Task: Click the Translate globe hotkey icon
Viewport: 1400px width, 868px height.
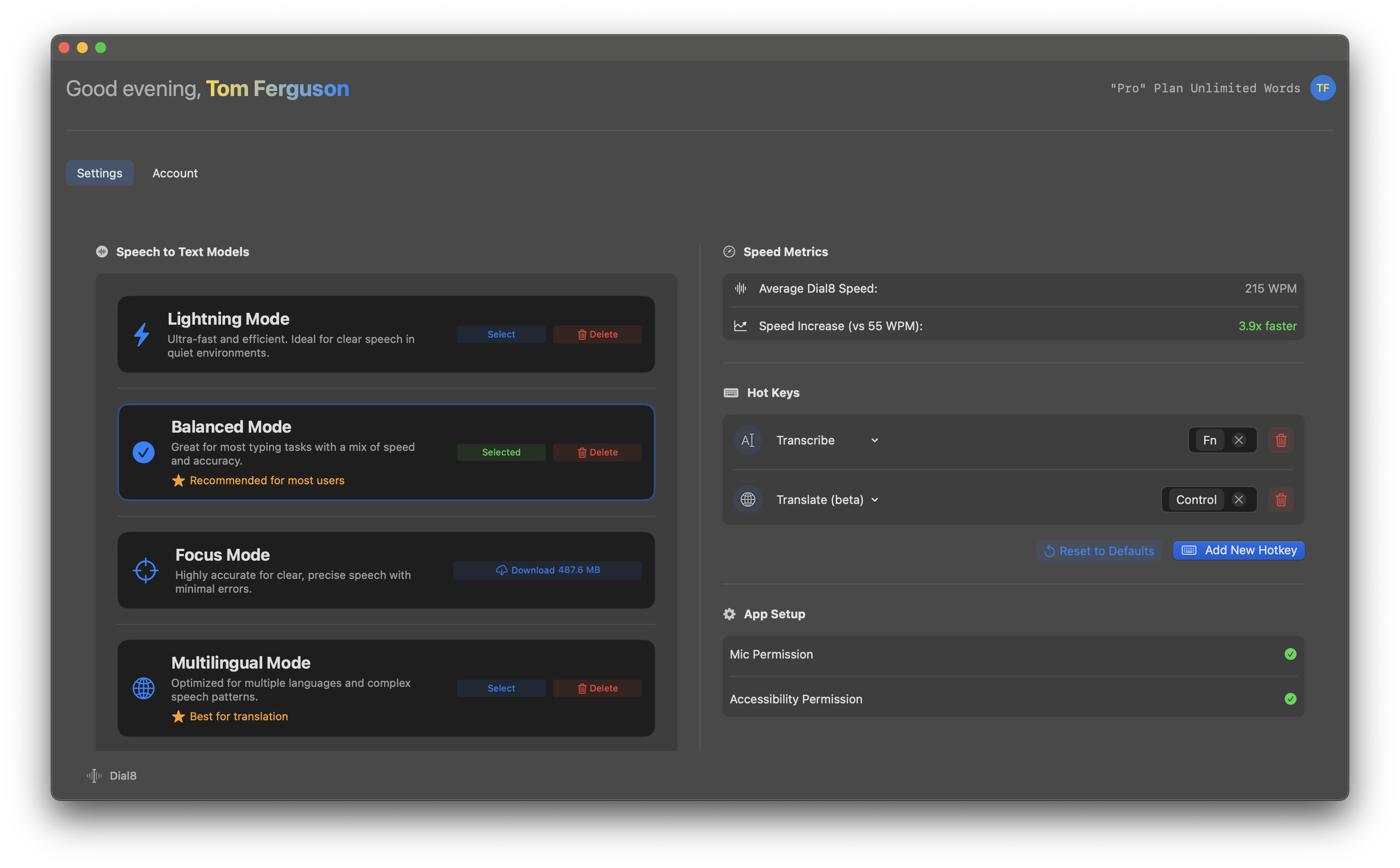Action: click(748, 499)
